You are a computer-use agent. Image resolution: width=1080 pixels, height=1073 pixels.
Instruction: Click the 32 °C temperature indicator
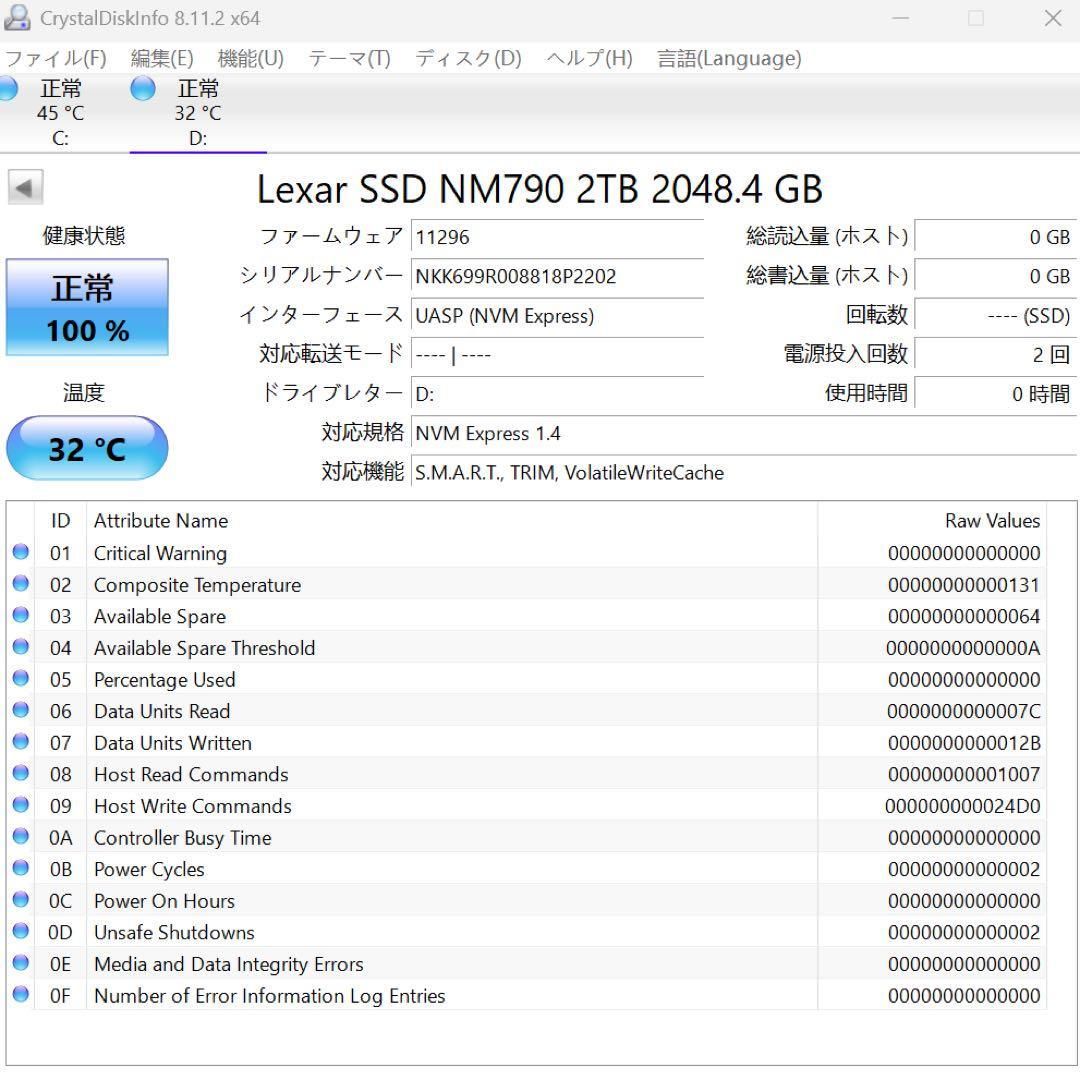coord(87,448)
